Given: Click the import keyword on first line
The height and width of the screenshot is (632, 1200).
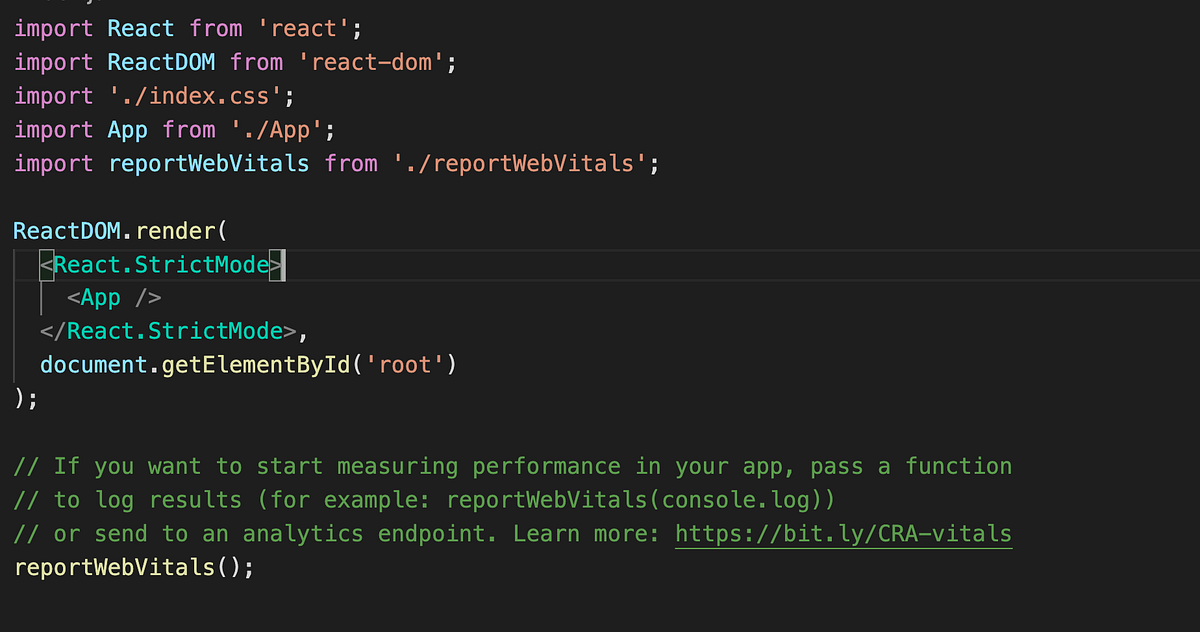Looking at the screenshot, I should pos(52,28).
